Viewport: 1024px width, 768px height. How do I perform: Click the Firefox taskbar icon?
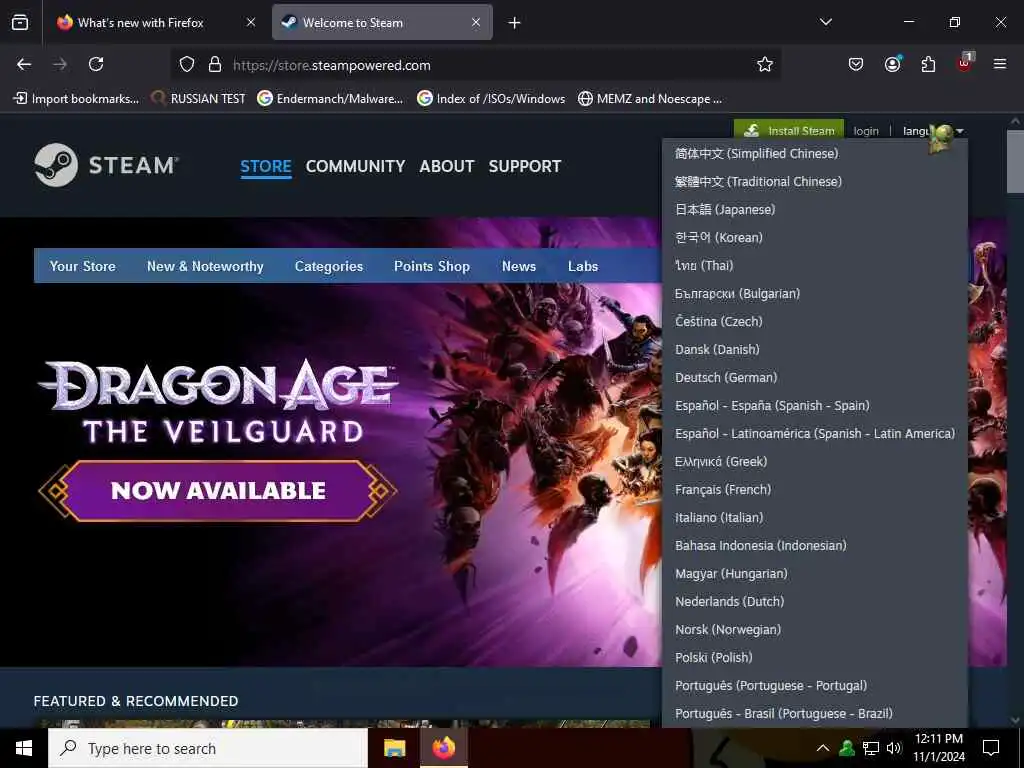click(x=443, y=748)
